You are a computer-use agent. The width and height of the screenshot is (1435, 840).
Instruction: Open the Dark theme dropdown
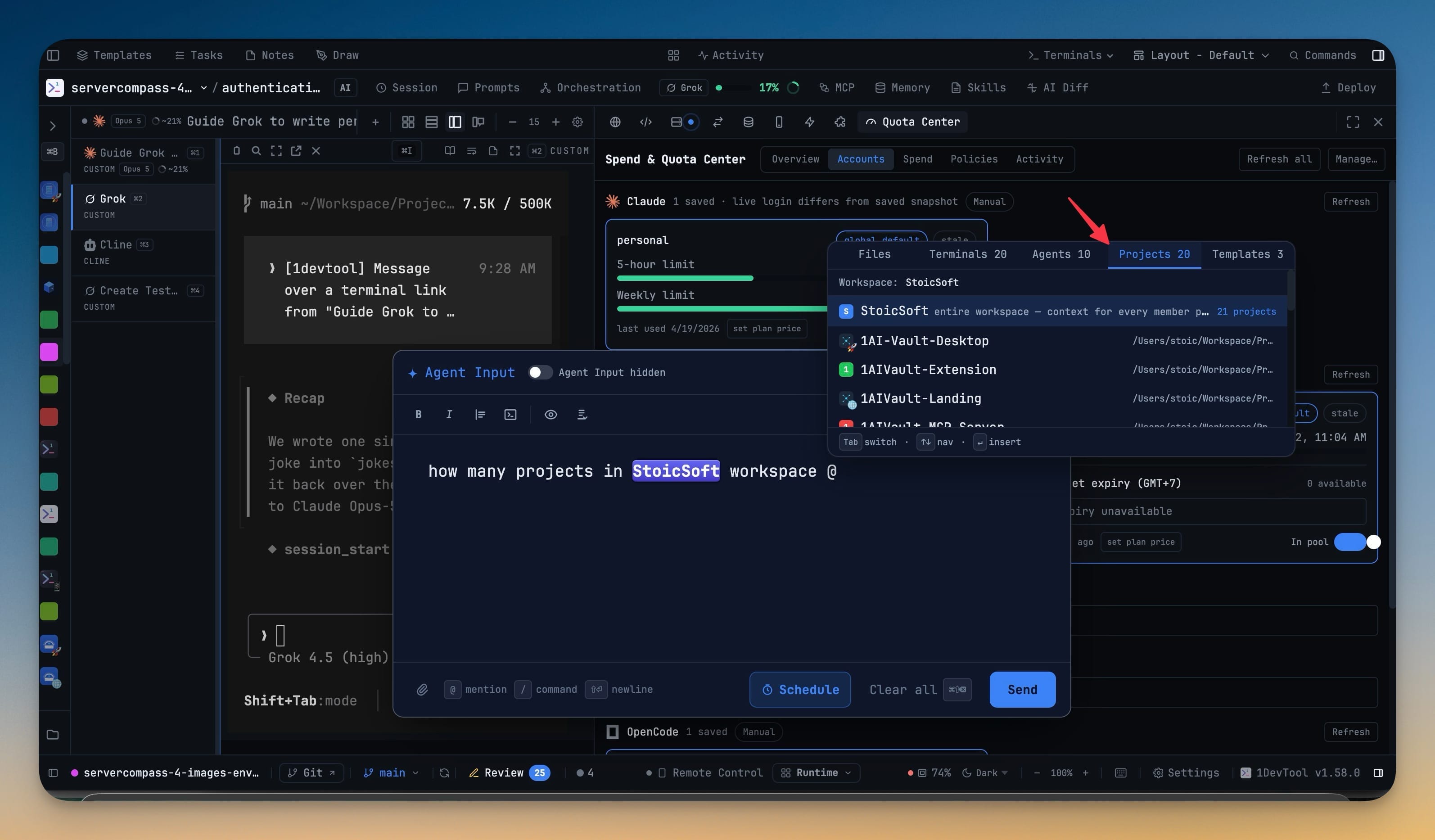[985, 773]
